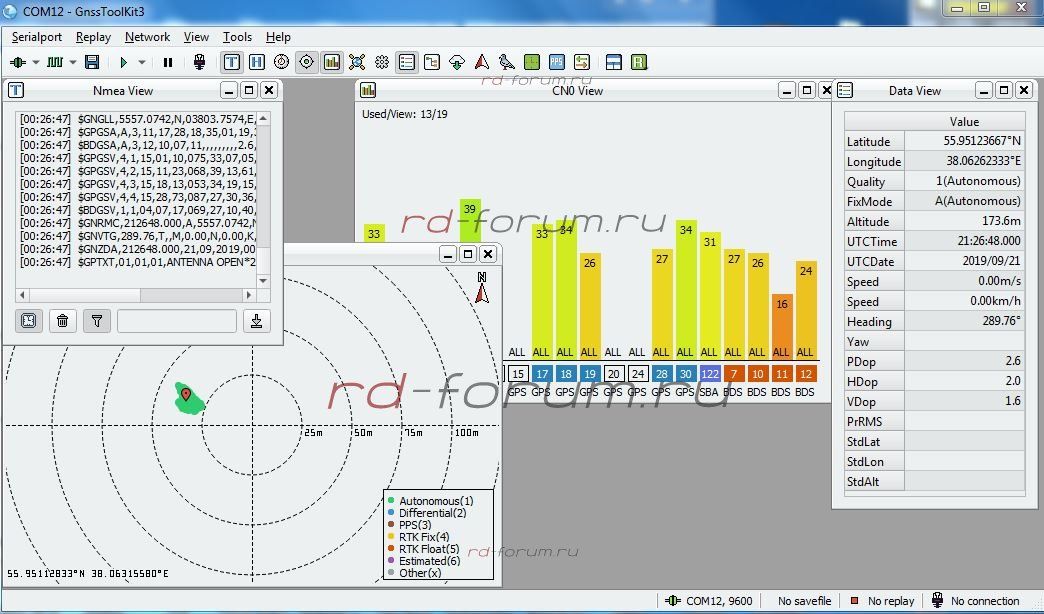1044x614 pixels.
Task: Click the GPS 17 satellite number label
Action: tap(541, 374)
